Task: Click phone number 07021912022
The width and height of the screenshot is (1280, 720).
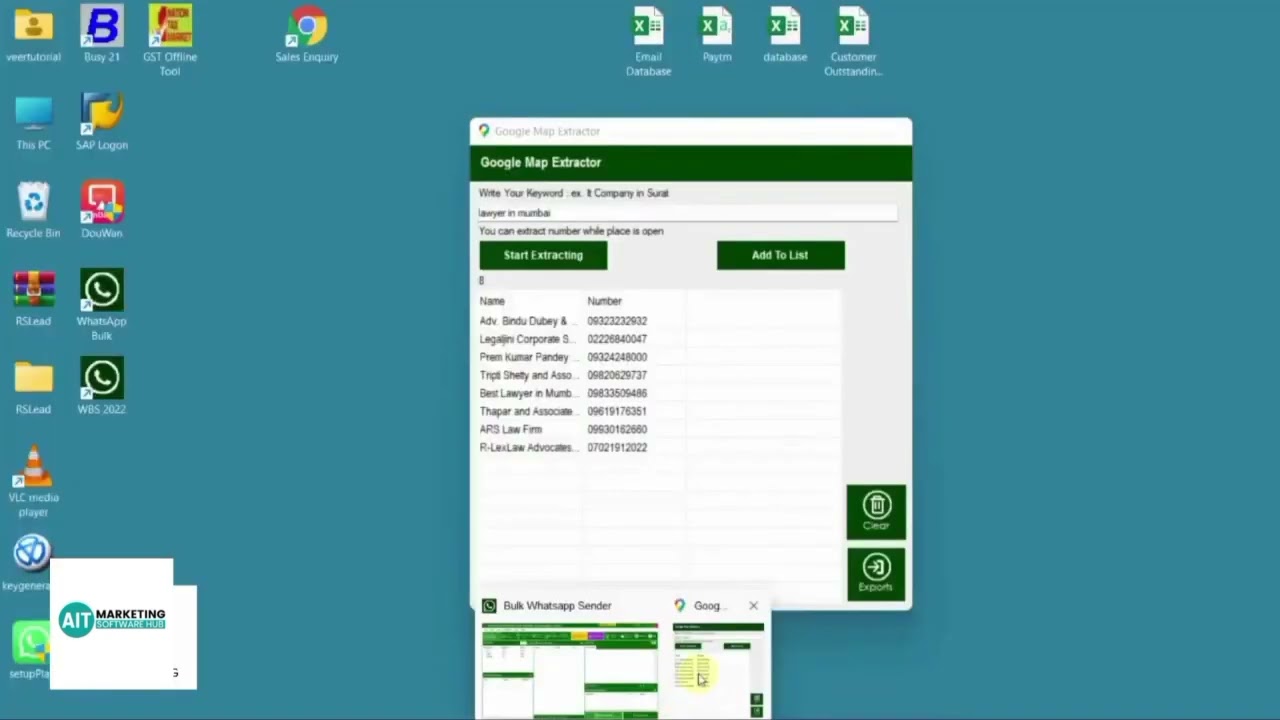Action: [x=617, y=447]
